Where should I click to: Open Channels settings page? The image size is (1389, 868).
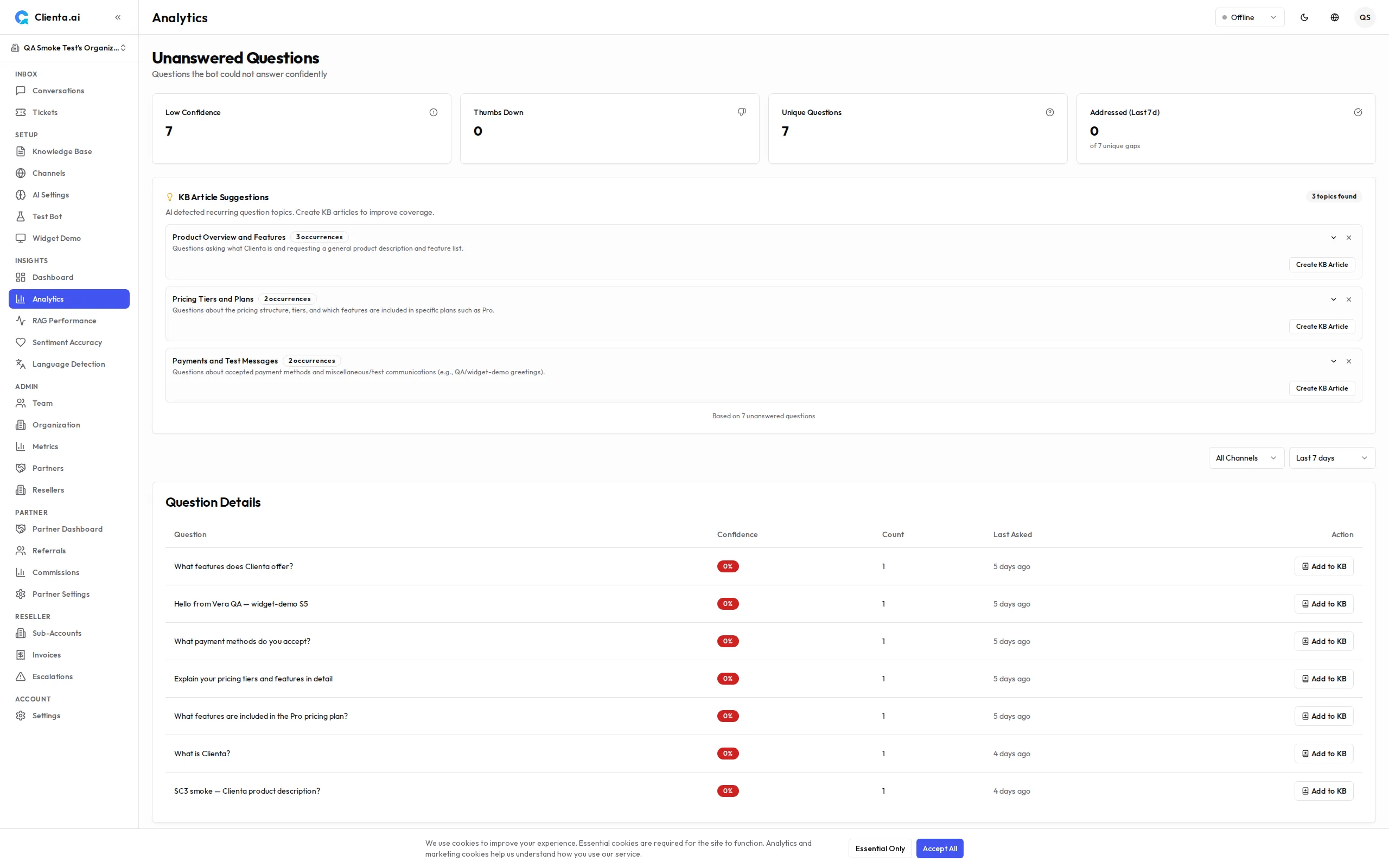click(x=69, y=174)
